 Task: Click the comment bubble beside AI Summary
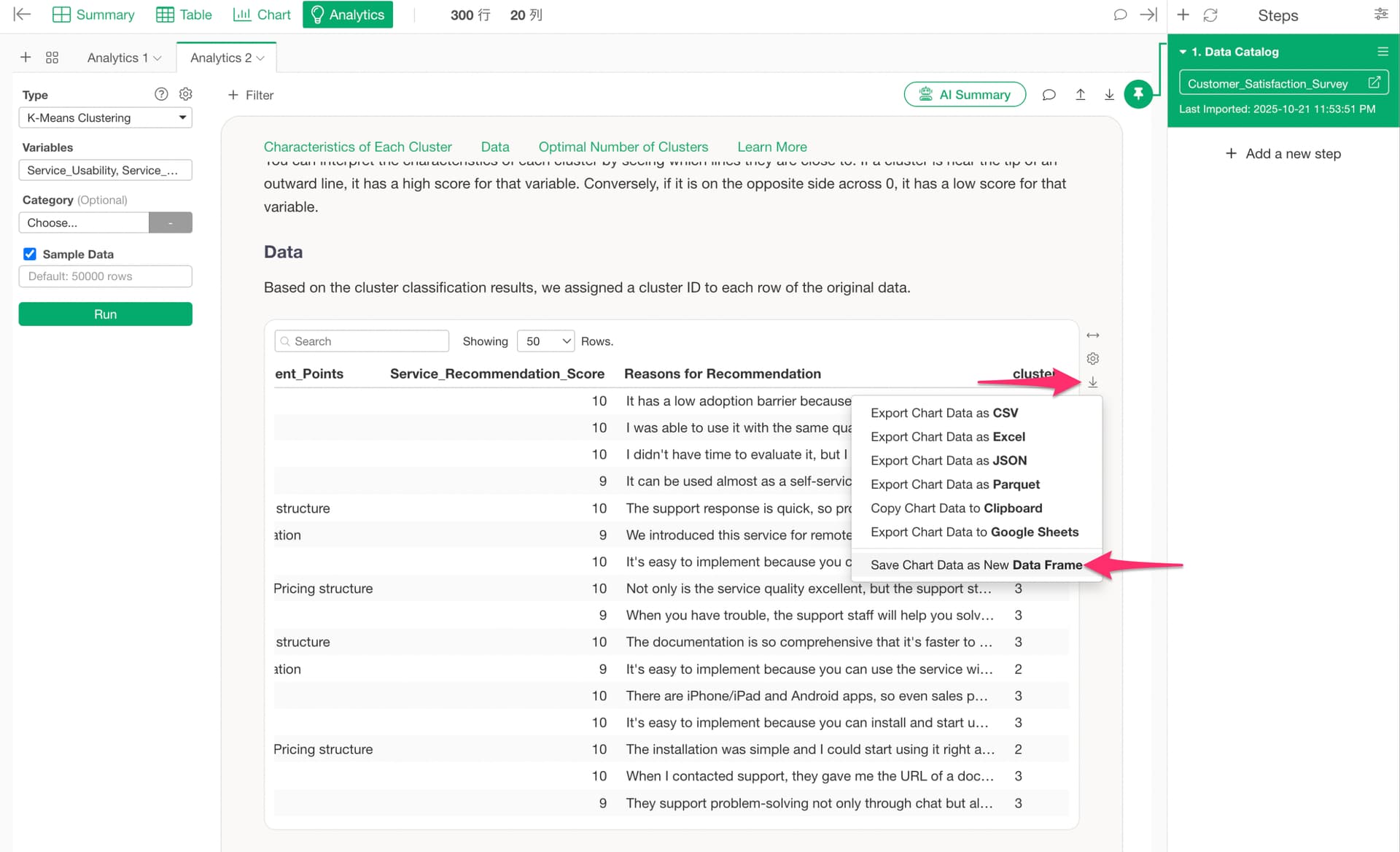[1049, 95]
